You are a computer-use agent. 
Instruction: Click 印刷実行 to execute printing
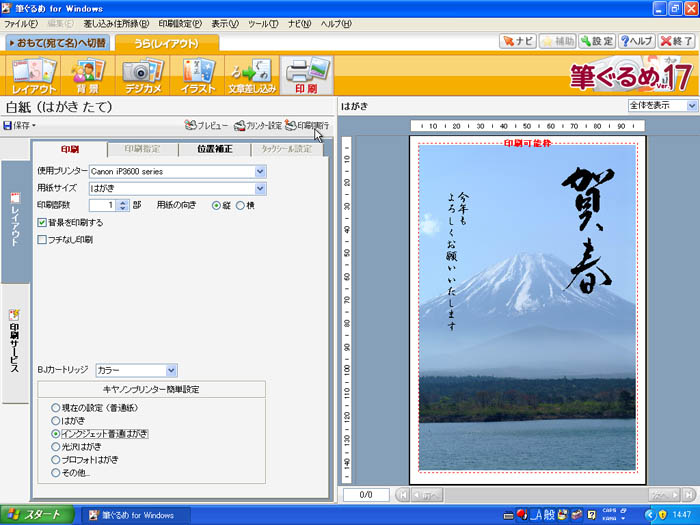(x=307, y=126)
